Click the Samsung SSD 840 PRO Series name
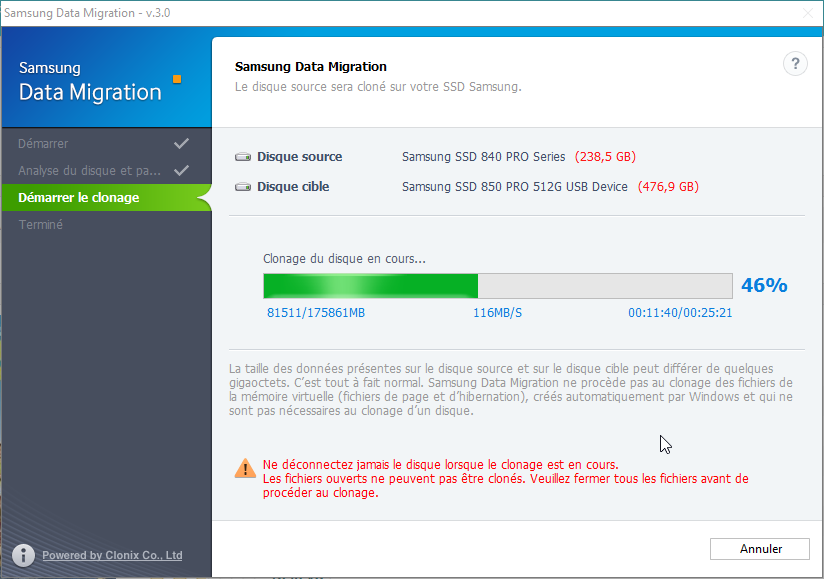 [x=483, y=157]
